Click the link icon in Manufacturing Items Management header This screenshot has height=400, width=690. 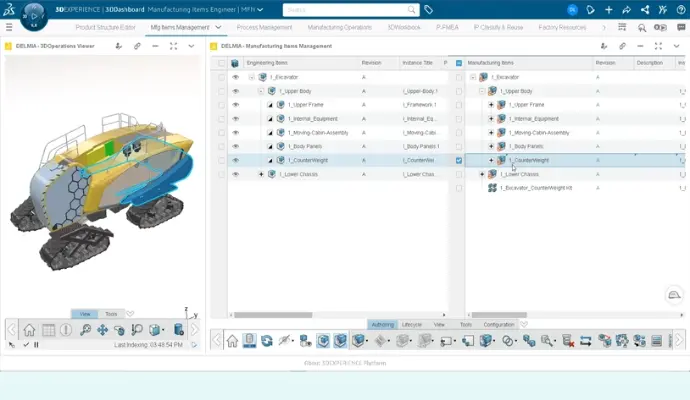coord(622,46)
